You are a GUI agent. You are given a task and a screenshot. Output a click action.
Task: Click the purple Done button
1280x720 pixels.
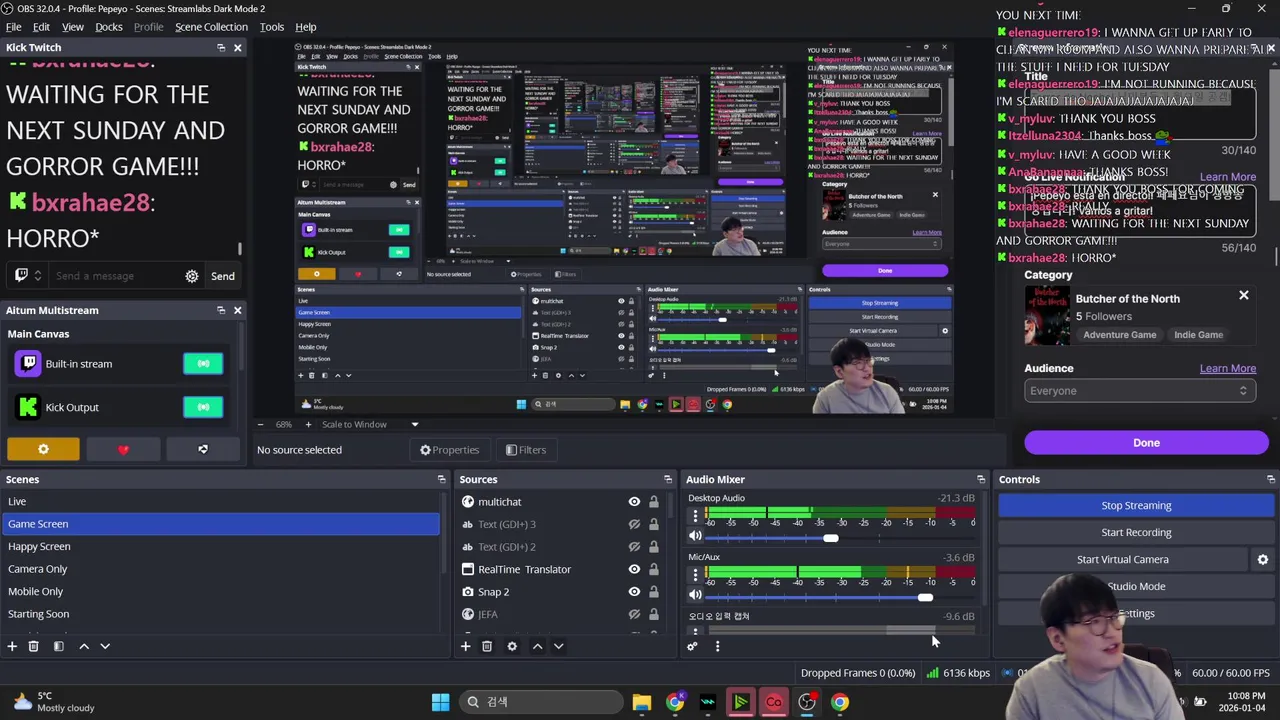(1146, 443)
